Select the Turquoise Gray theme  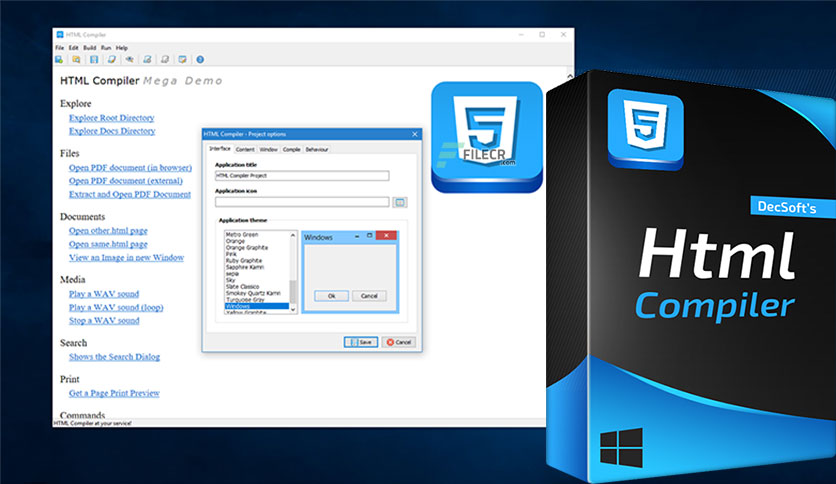(x=247, y=299)
